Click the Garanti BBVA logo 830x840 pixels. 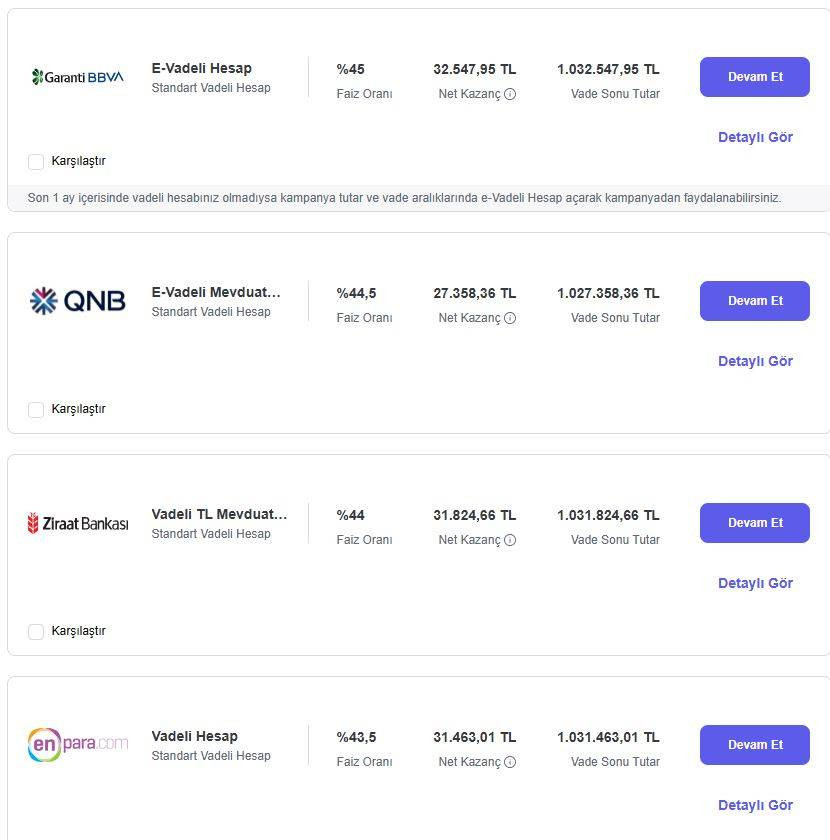click(x=78, y=77)
